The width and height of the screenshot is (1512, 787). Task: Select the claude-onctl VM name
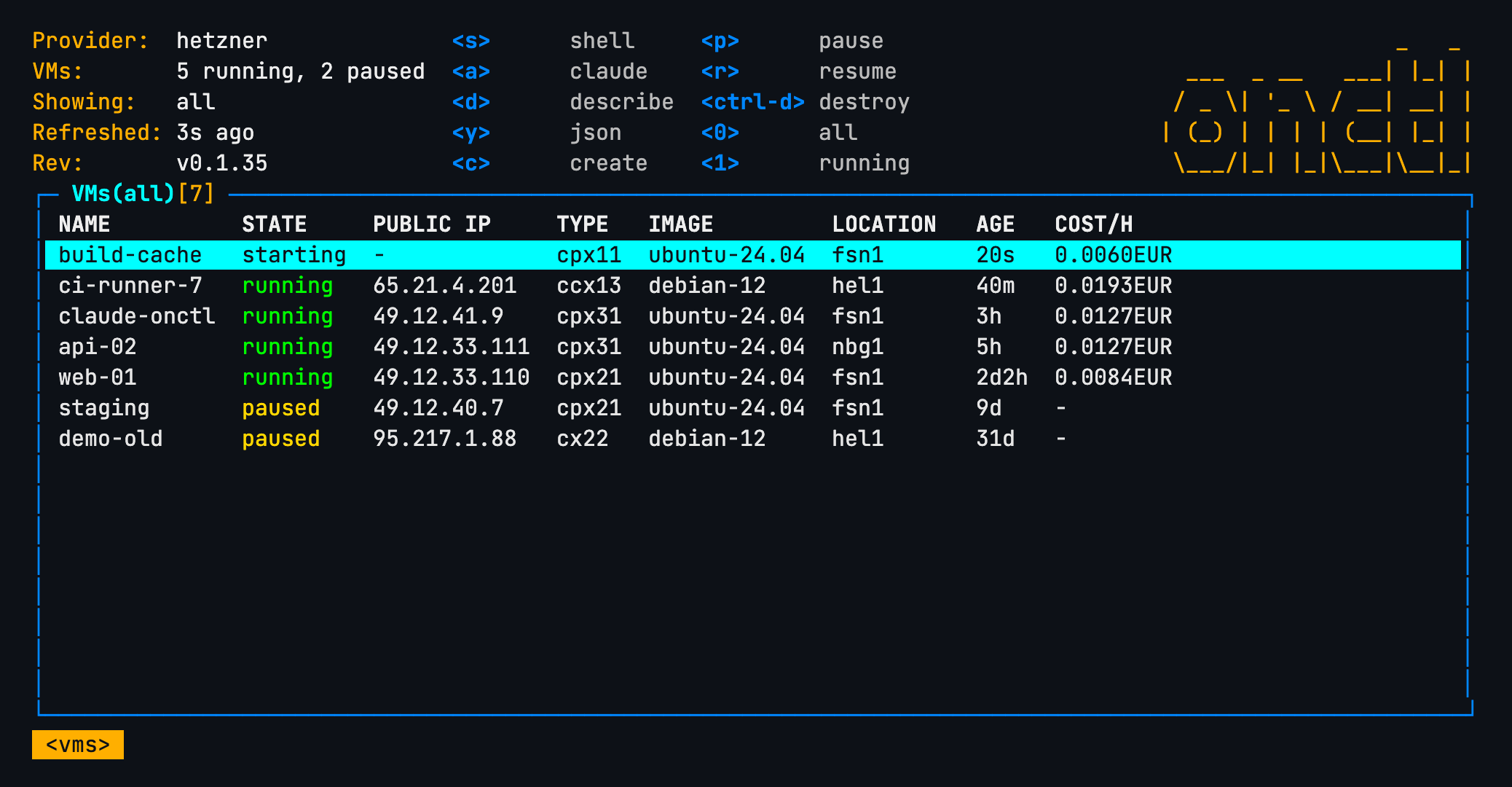pyautogui.click(x=136, y=316)
